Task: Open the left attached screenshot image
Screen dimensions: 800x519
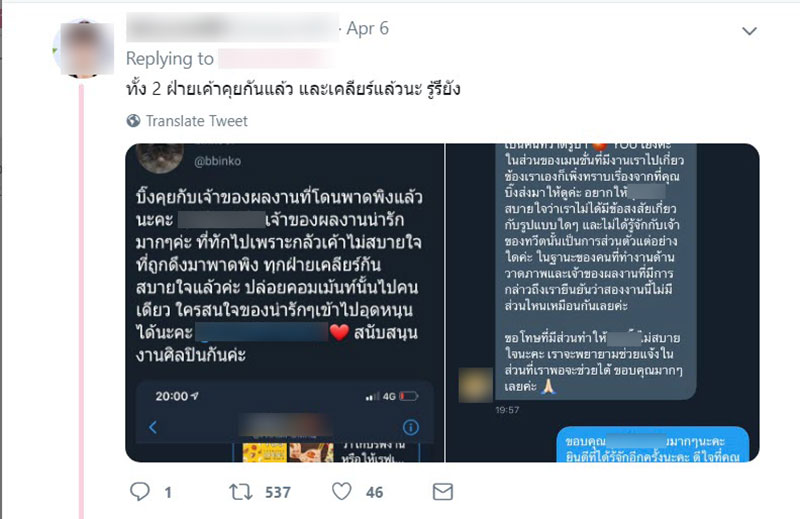Action: point(285,303)
